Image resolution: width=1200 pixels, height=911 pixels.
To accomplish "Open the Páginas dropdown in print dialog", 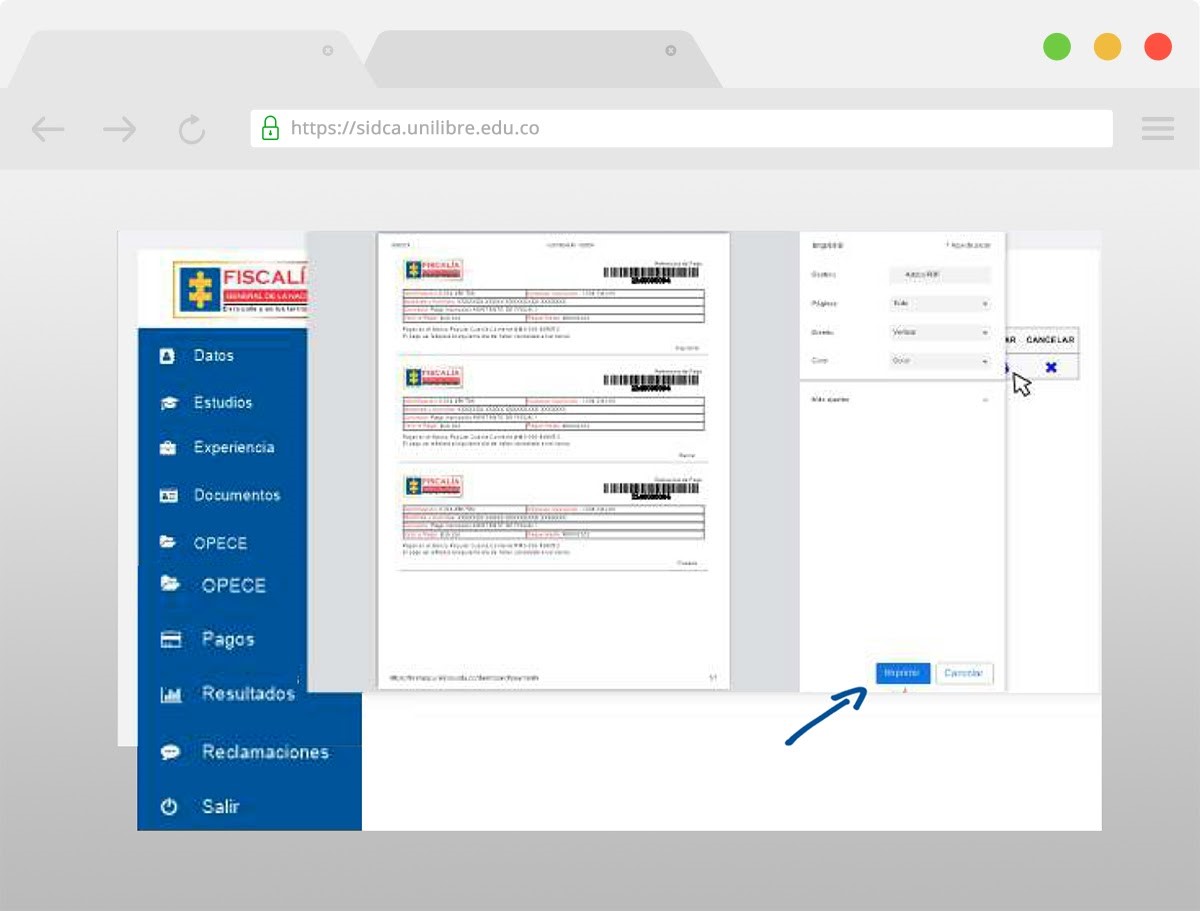I will pos(939,303).
